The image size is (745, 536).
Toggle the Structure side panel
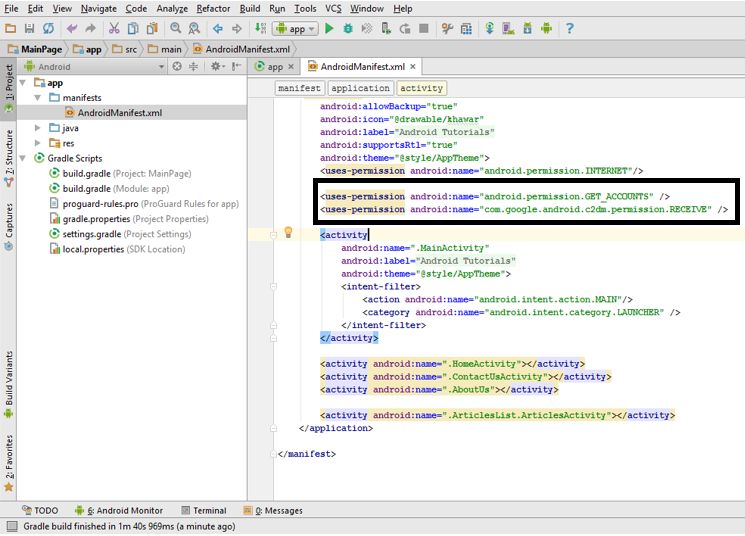coord(9,158)
